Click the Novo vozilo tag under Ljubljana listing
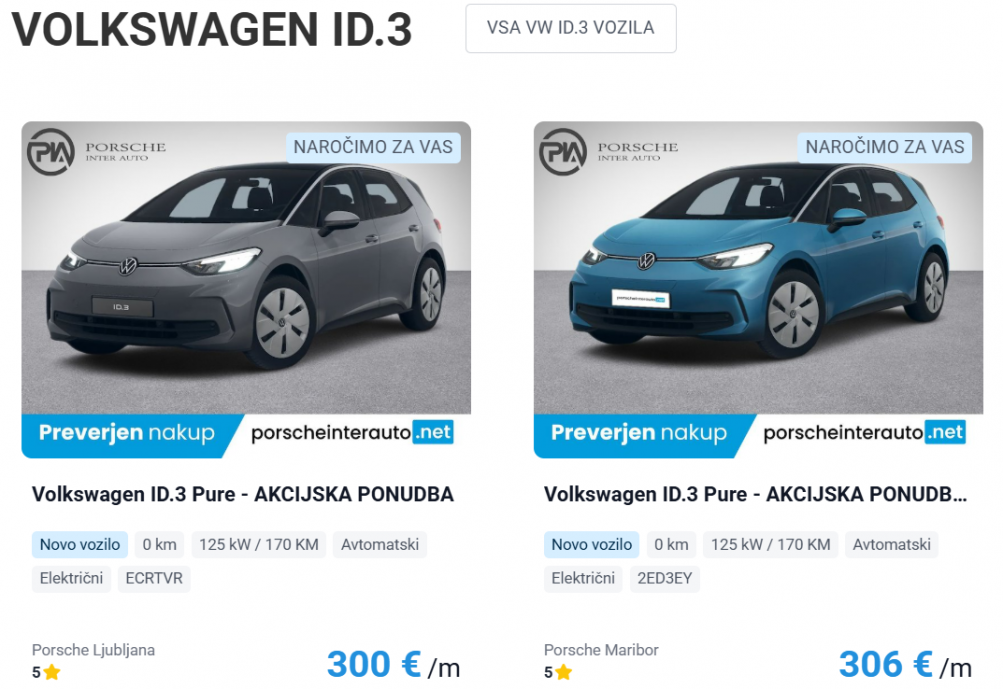1003x689 pixels. tap(80, 544)
